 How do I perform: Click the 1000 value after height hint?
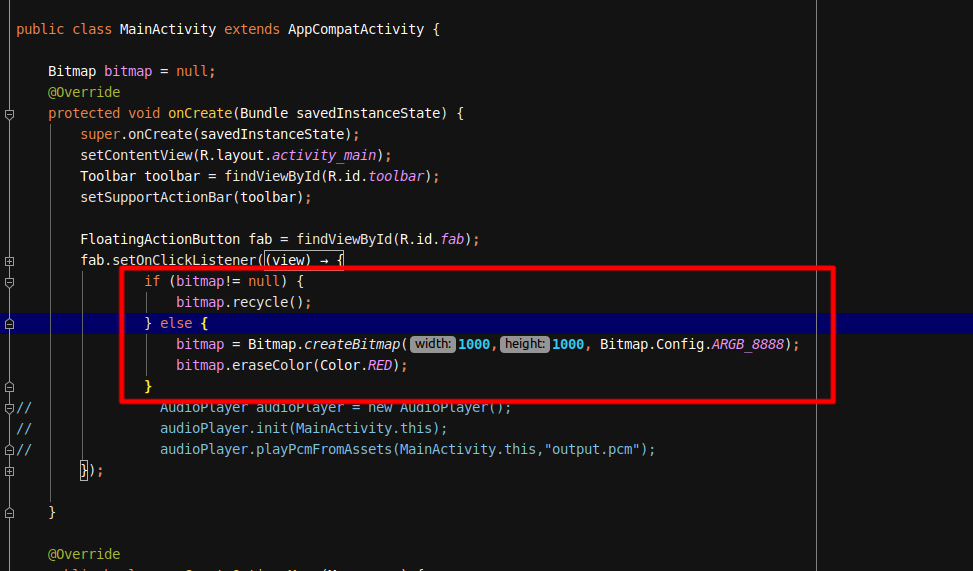click(x=568, y=344)
